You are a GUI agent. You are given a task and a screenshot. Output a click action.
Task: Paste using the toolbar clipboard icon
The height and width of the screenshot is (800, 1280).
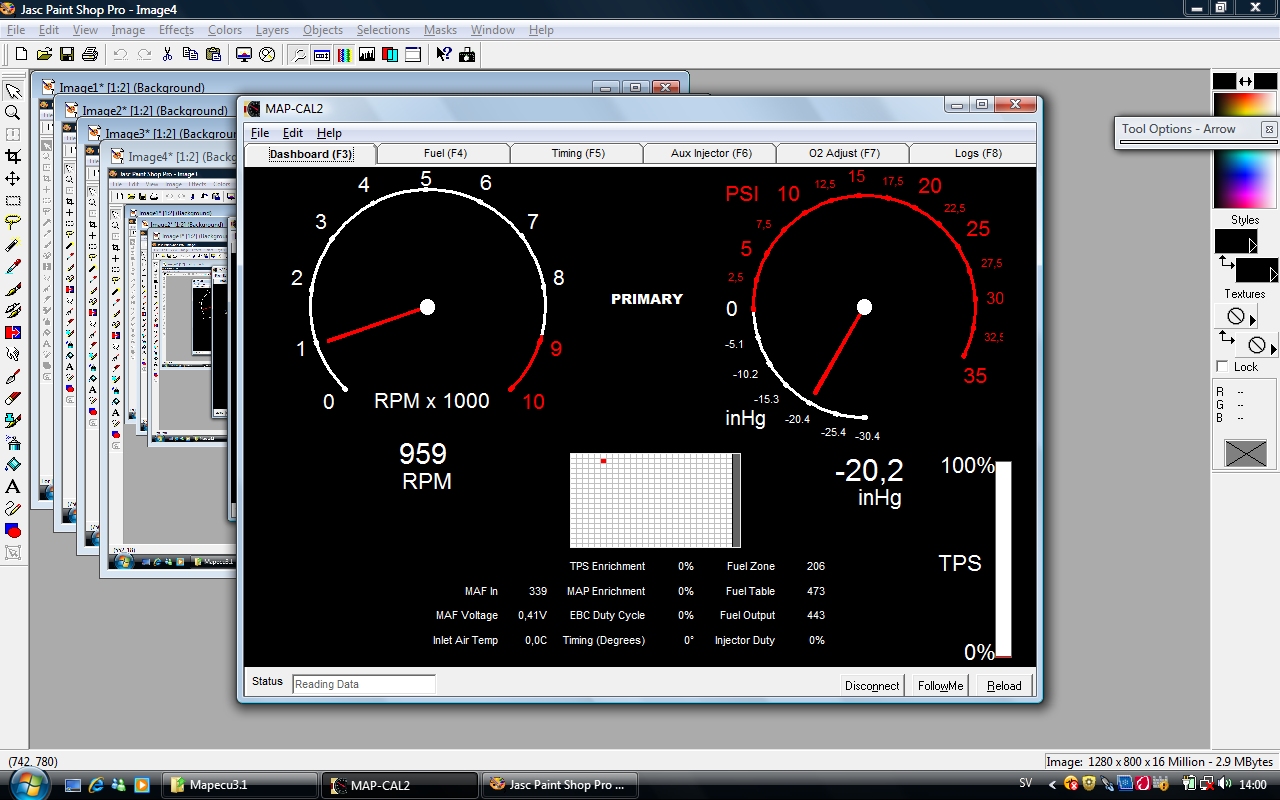(x=213, y=54)
